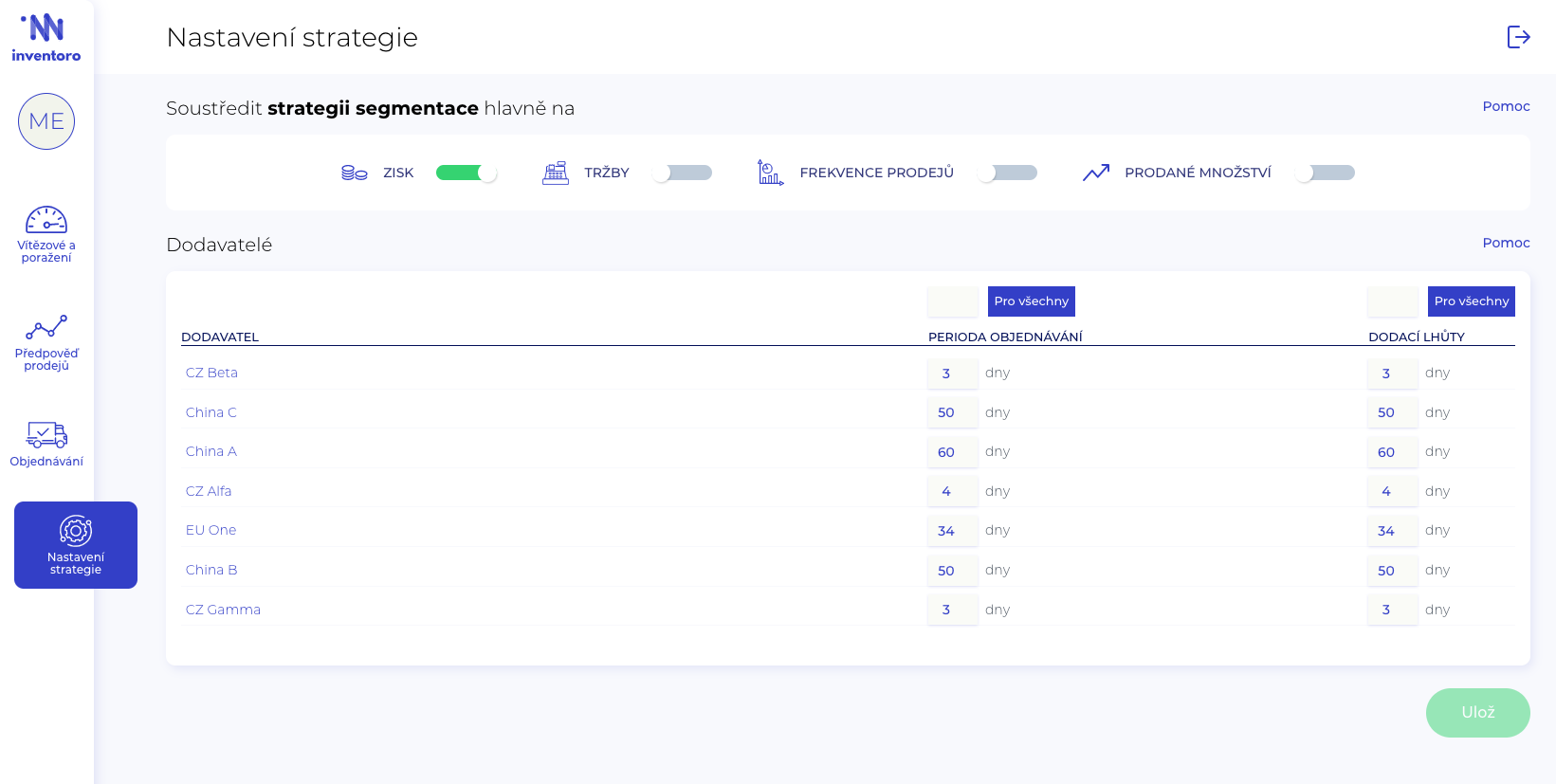The width and height of the screenshot is (1556, 784).
Task: Click the cash register icon for TRŽBY
Action: [556, 173]
